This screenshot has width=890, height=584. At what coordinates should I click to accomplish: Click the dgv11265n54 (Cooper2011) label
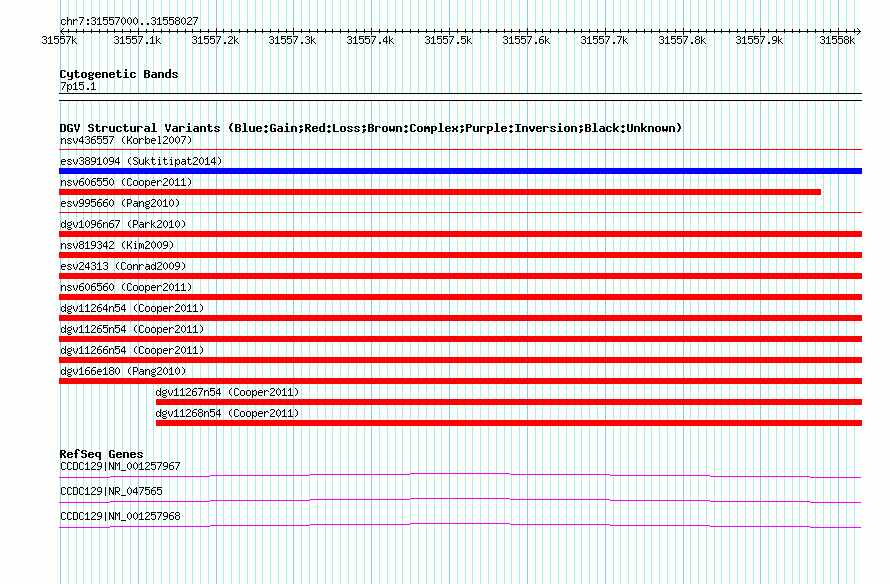pyautogui.click(x=132, y=329)
